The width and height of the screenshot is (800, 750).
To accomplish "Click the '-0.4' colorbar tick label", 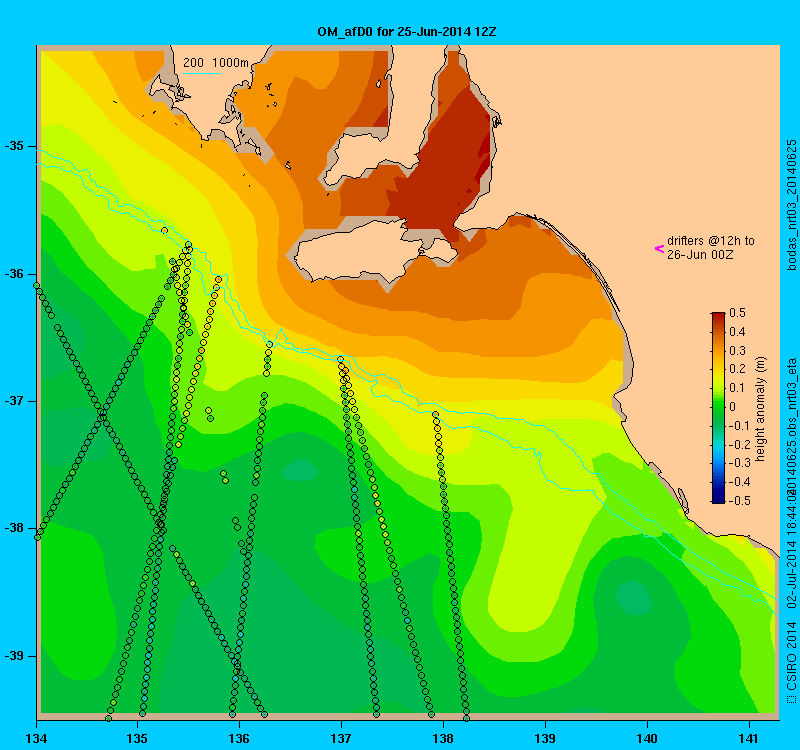I will point(740,482).
